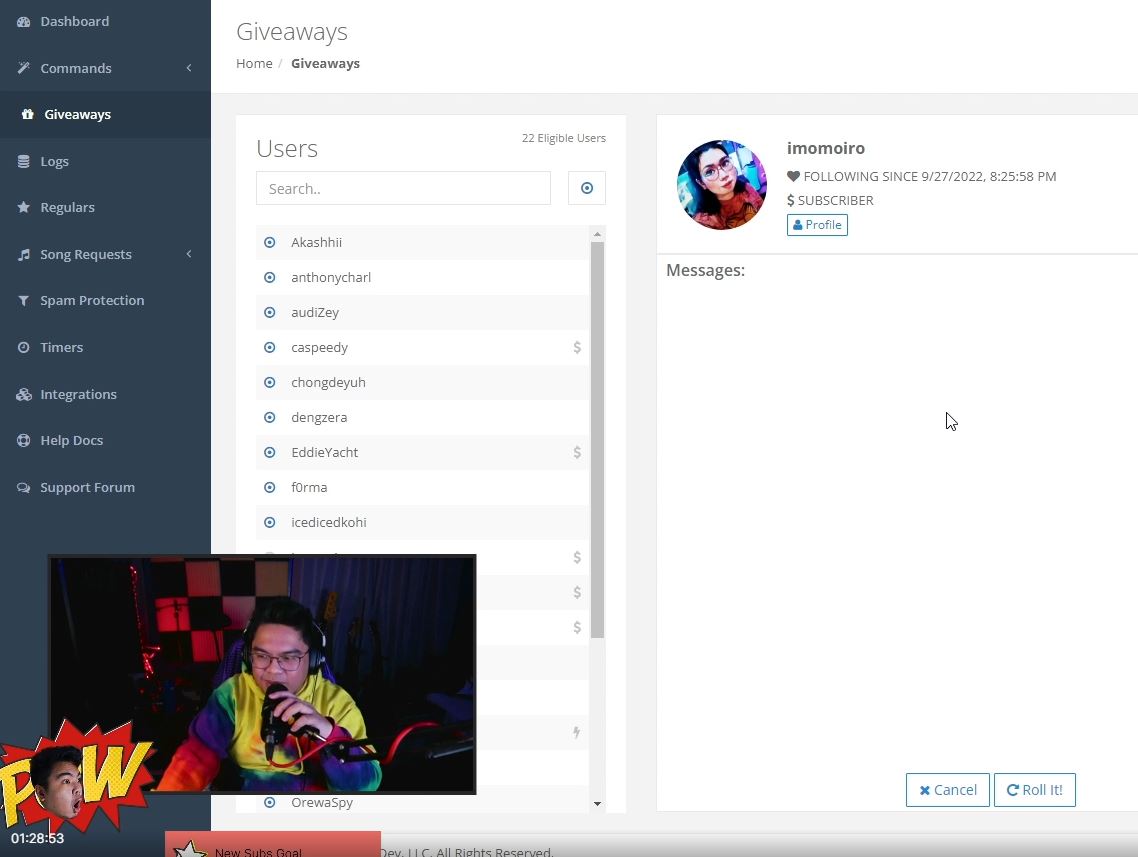Click the dollar subscriber icon beside caspeedy
The image size is (1138, 857).
[x=577, y=348]
